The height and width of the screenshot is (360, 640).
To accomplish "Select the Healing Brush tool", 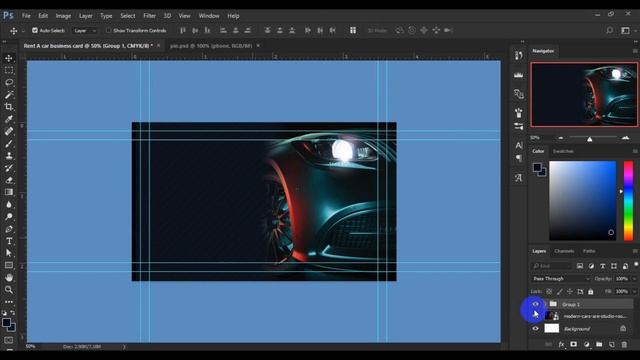I will pyautogui.click(x=9, y=131).
